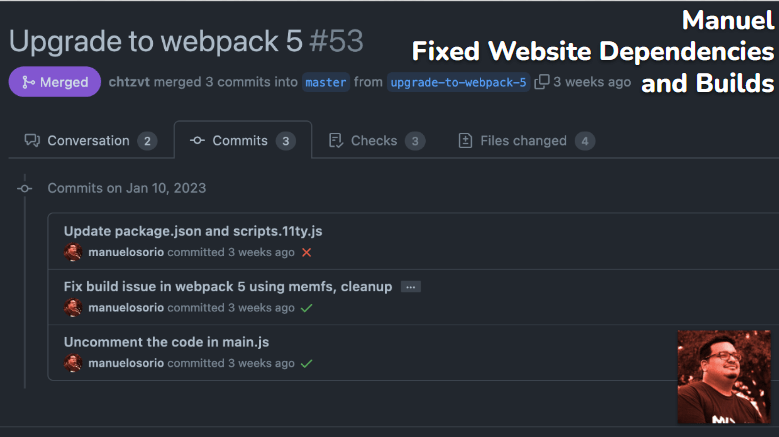Click the red X status on first commit
The width and height of the screenshot is (779, 437).
tap(307, 253)
